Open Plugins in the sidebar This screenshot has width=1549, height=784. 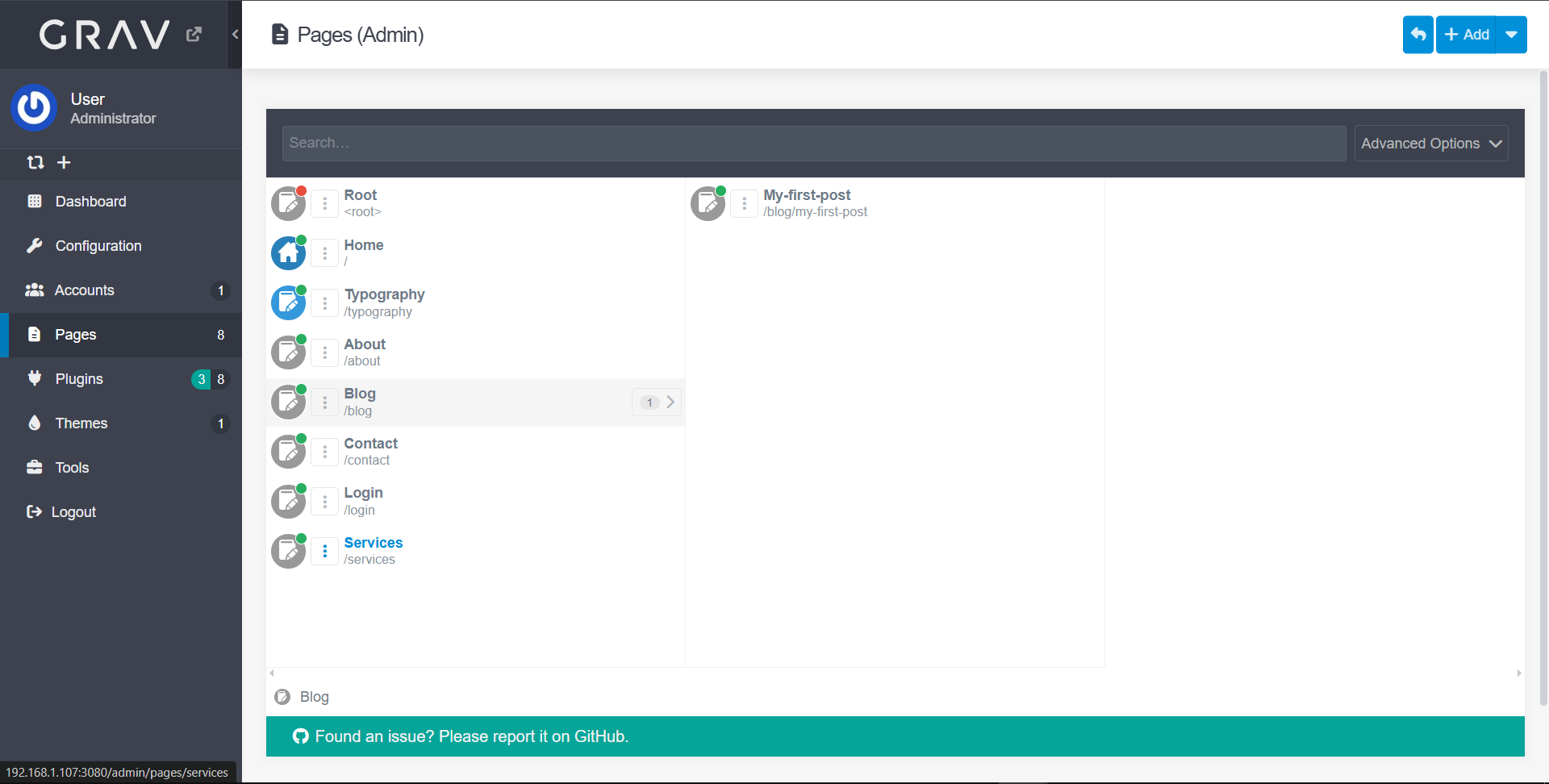pyautogui.click(x=79, y=379)
